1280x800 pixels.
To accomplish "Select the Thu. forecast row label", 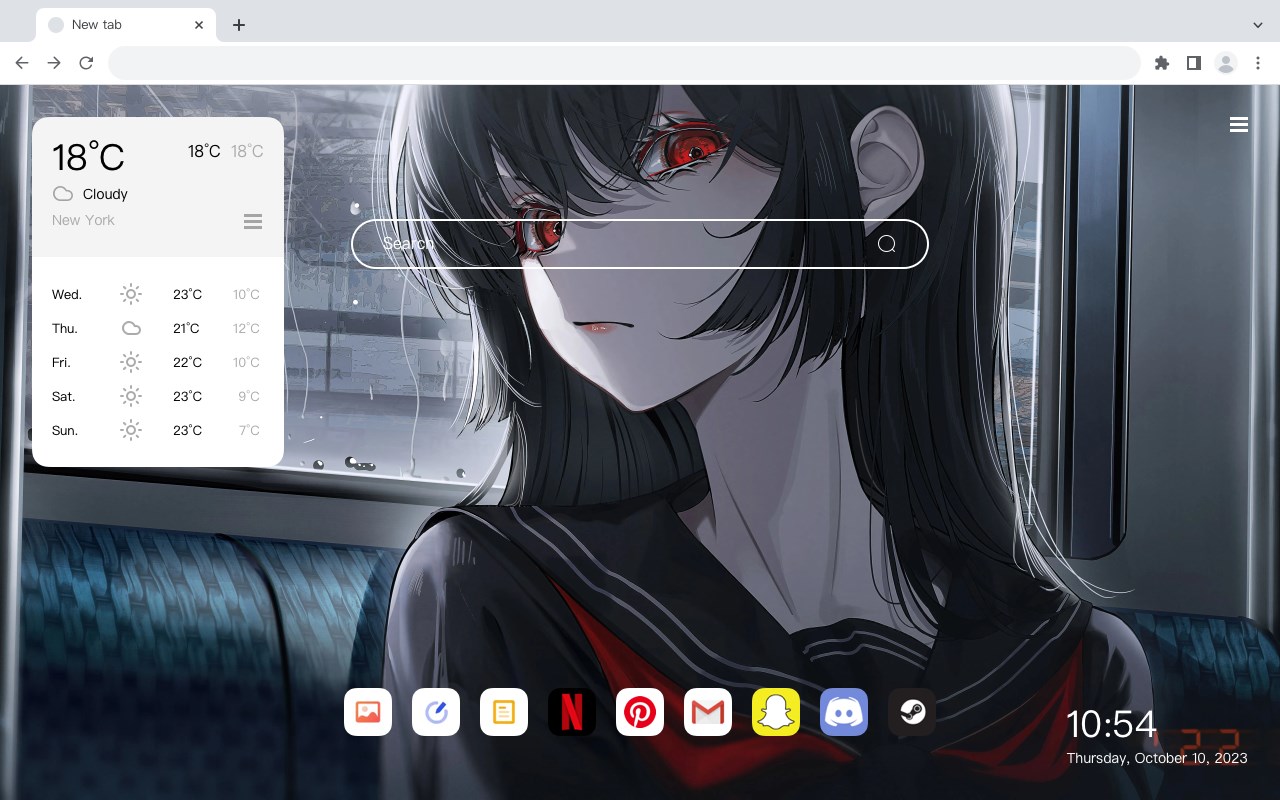I will coord(65,328).
